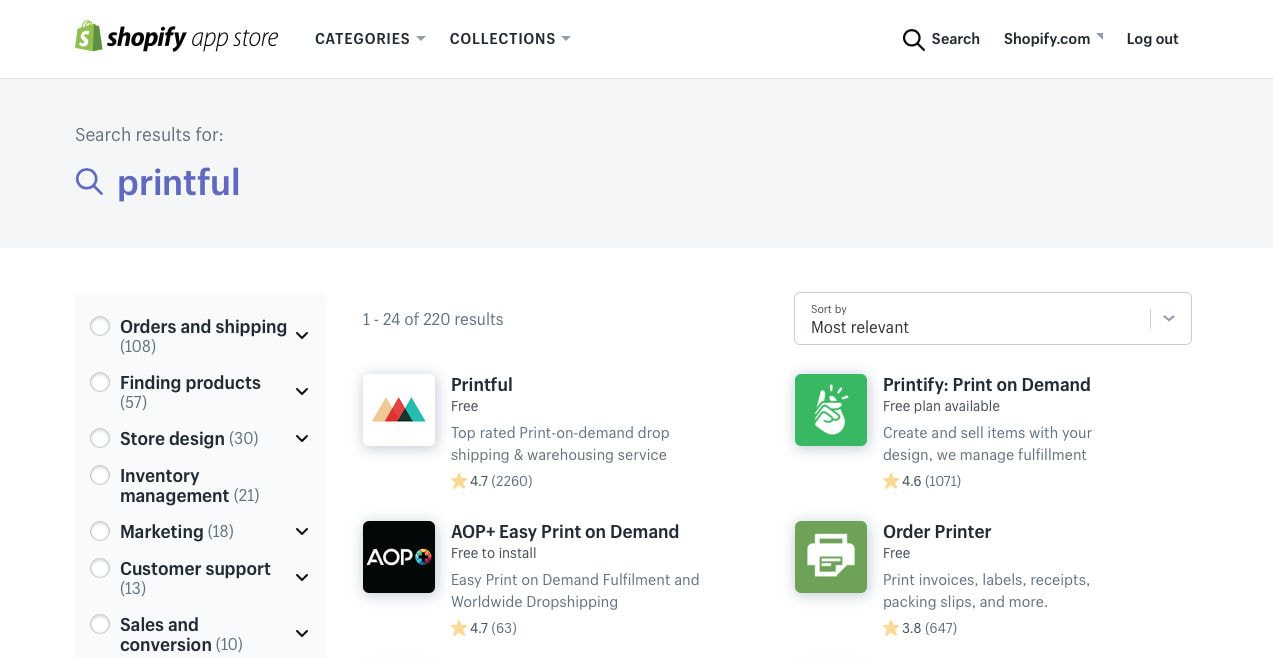Enable the Store design (30) filter
This screenshot has width=1273, height=658.
[x=100, y=438]
